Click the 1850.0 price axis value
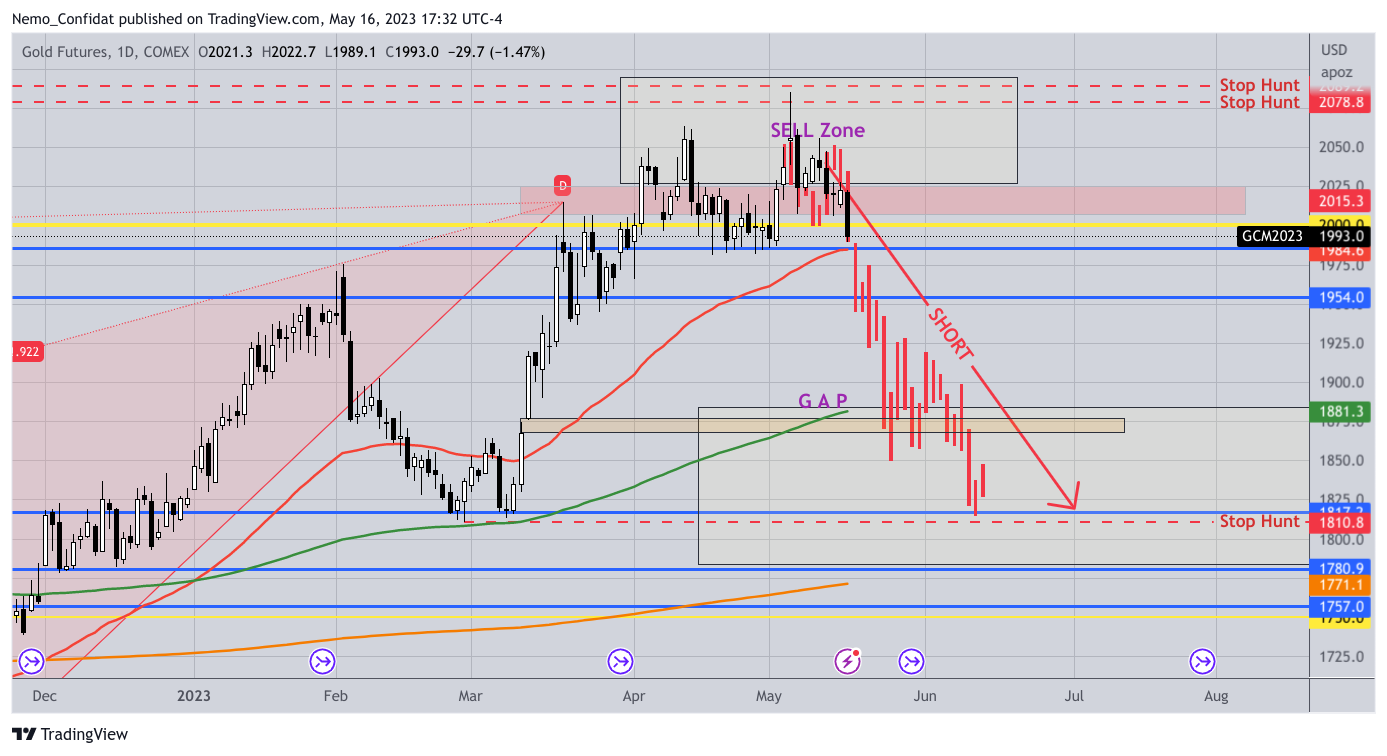1387x756 pixels. point(1340,461)
